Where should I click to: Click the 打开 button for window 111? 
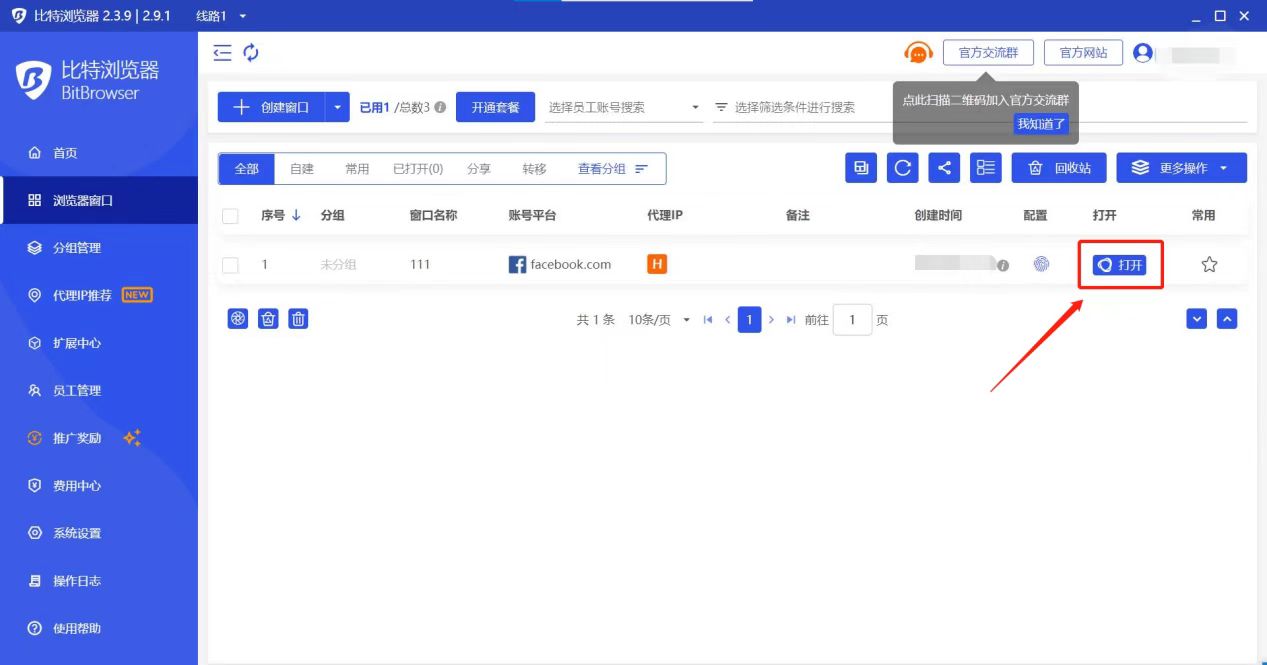point(1119,265)
